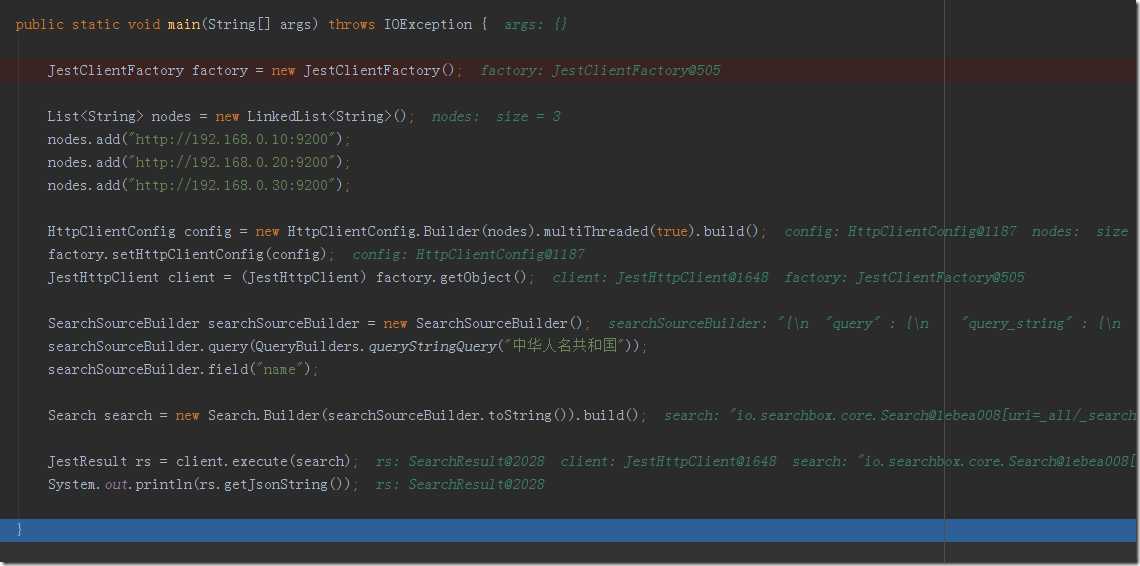Click the highlighted closing brace line
1140x566 pixels.
(x=569, y=530)
